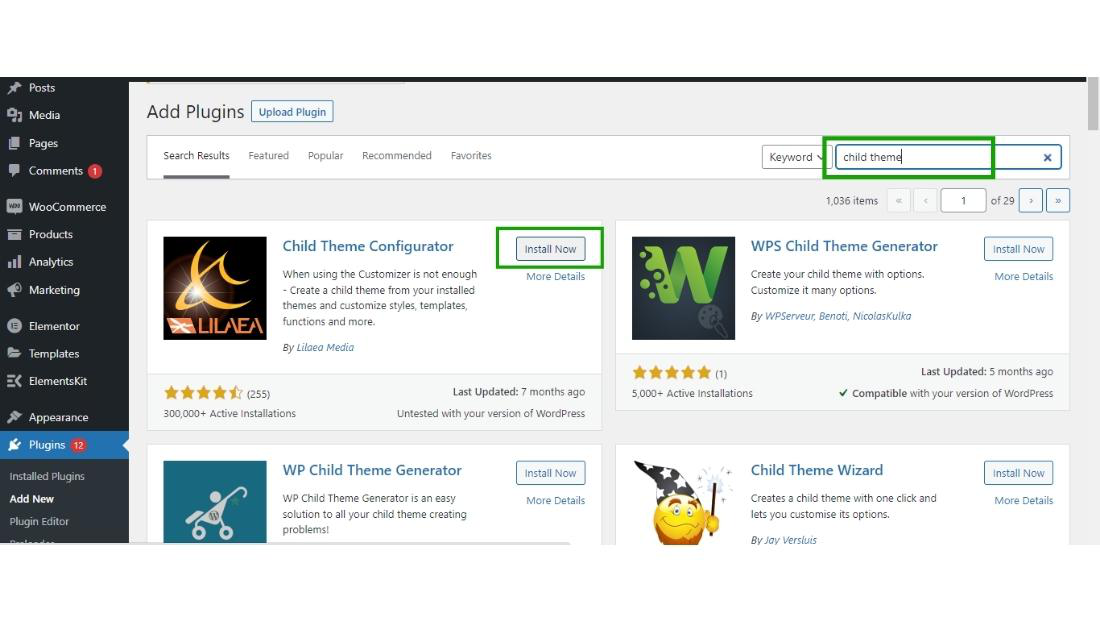Select Add New in Plugins submenu
Image resolution: width=1100 pixels, height=619 pixels.
[x=32, y=499]
